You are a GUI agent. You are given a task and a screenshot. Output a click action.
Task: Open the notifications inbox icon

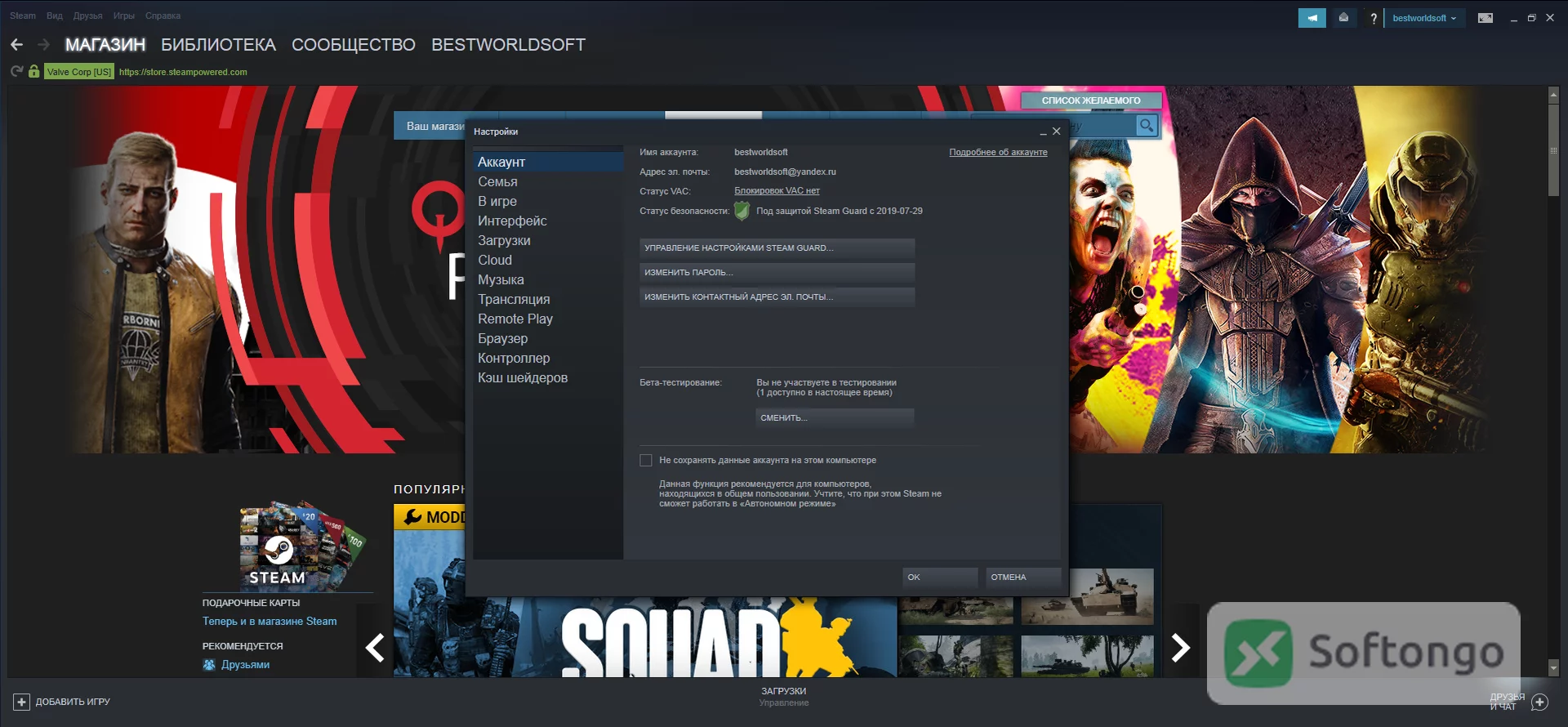pyautogui.click(x=1343, y=18)
